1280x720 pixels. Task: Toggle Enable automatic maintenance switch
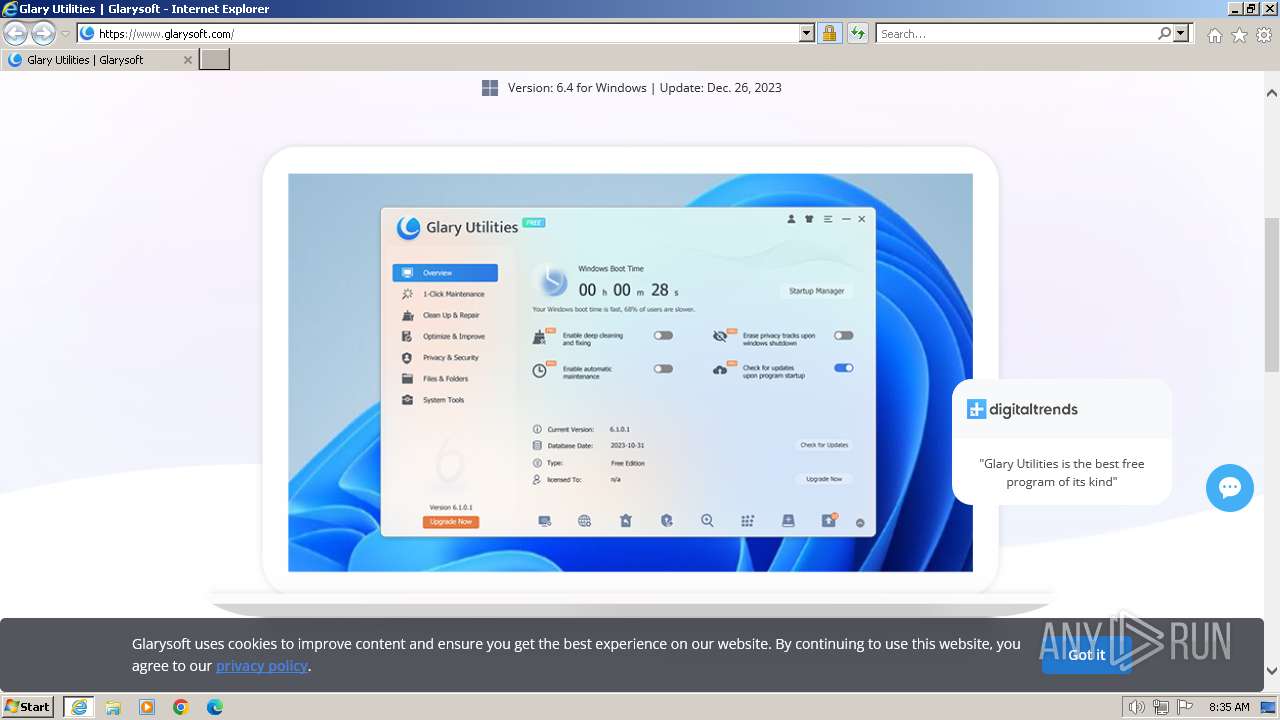tap(663, 369)
